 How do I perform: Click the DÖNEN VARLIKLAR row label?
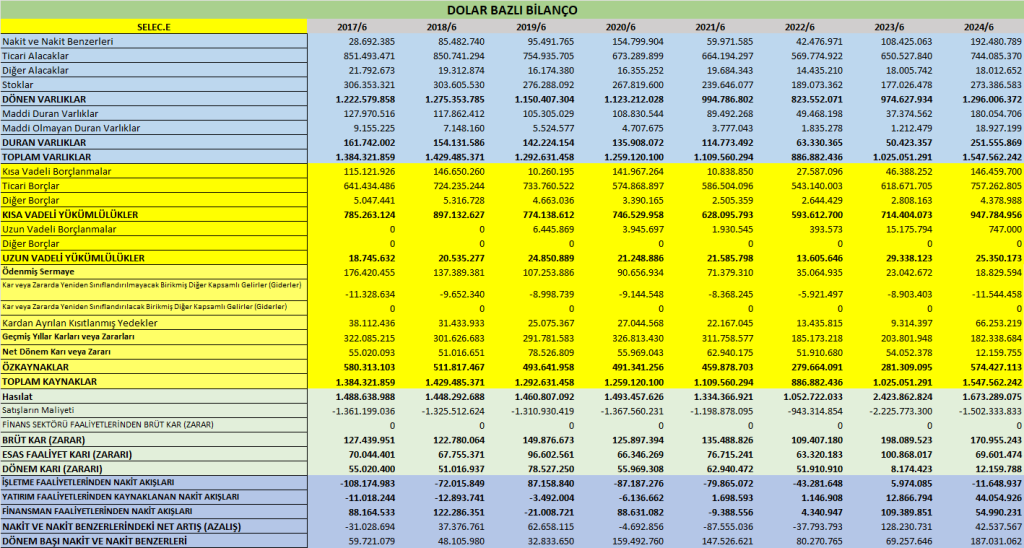coord(44,99)
